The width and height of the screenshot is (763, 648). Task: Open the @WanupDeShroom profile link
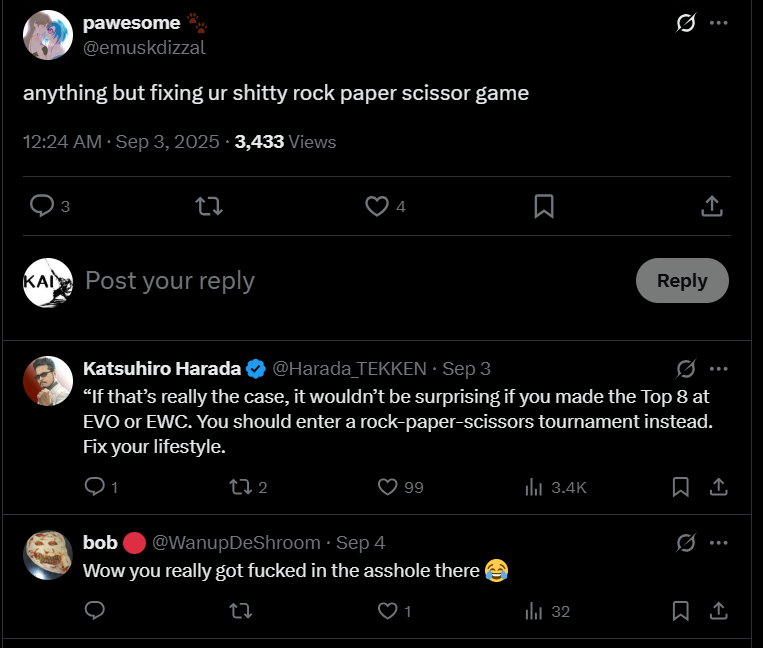pos(236,543)
